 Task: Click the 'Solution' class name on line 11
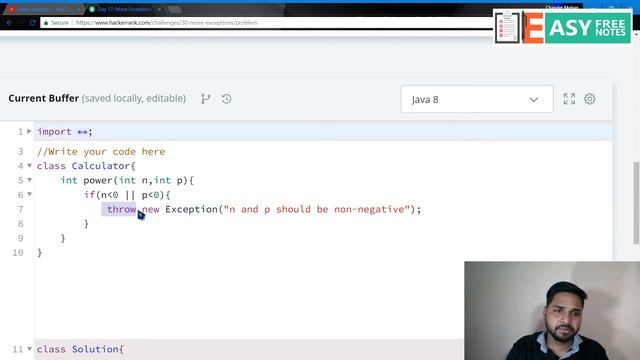tap(95, 349)
